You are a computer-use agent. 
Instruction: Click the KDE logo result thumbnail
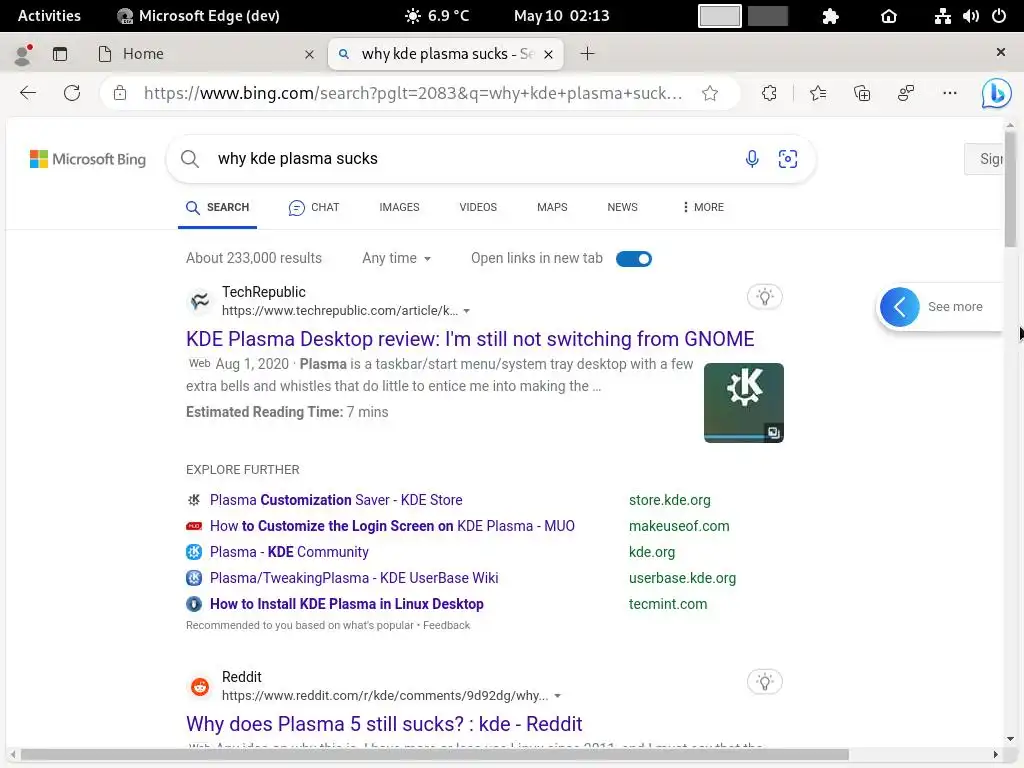pos(744,403)
